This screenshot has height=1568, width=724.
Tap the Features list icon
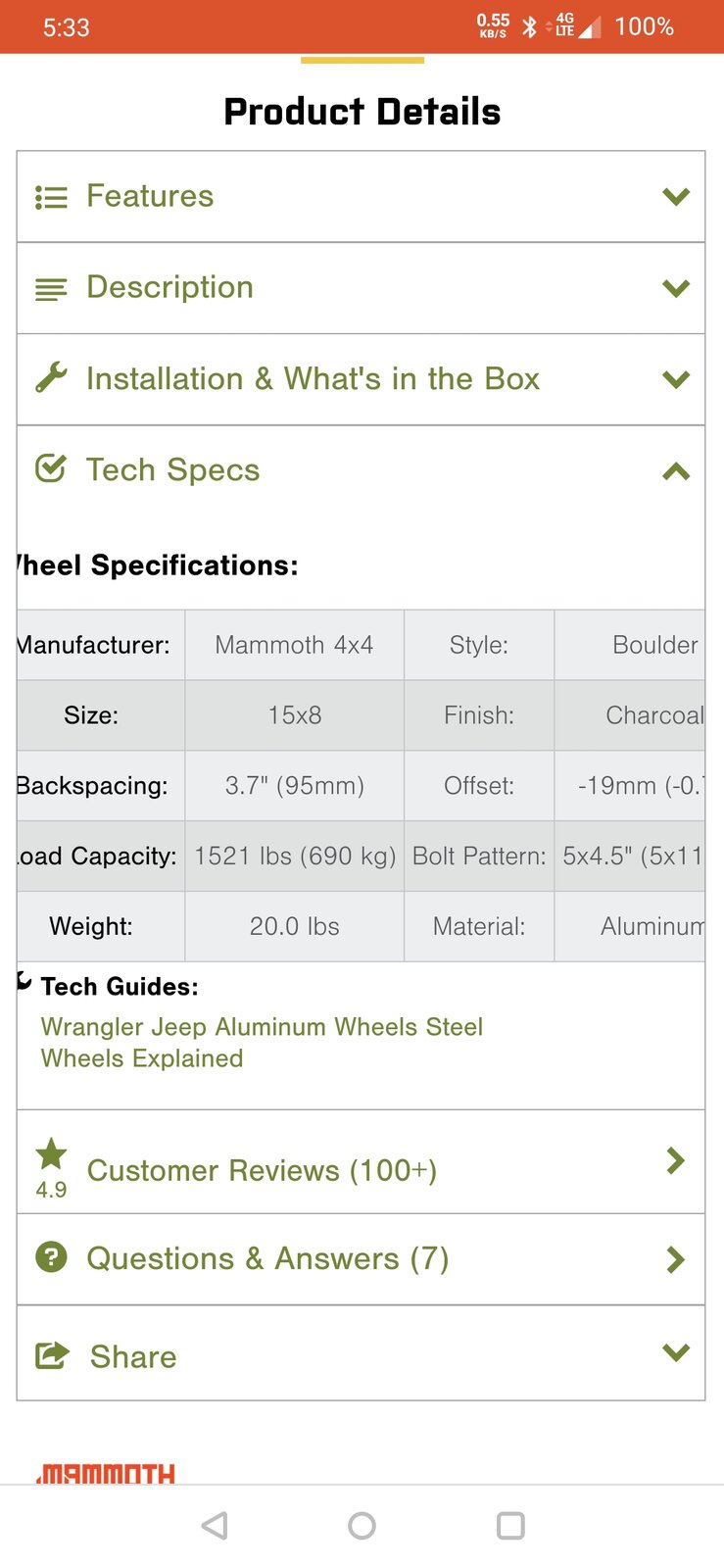[x=51, y=197]
